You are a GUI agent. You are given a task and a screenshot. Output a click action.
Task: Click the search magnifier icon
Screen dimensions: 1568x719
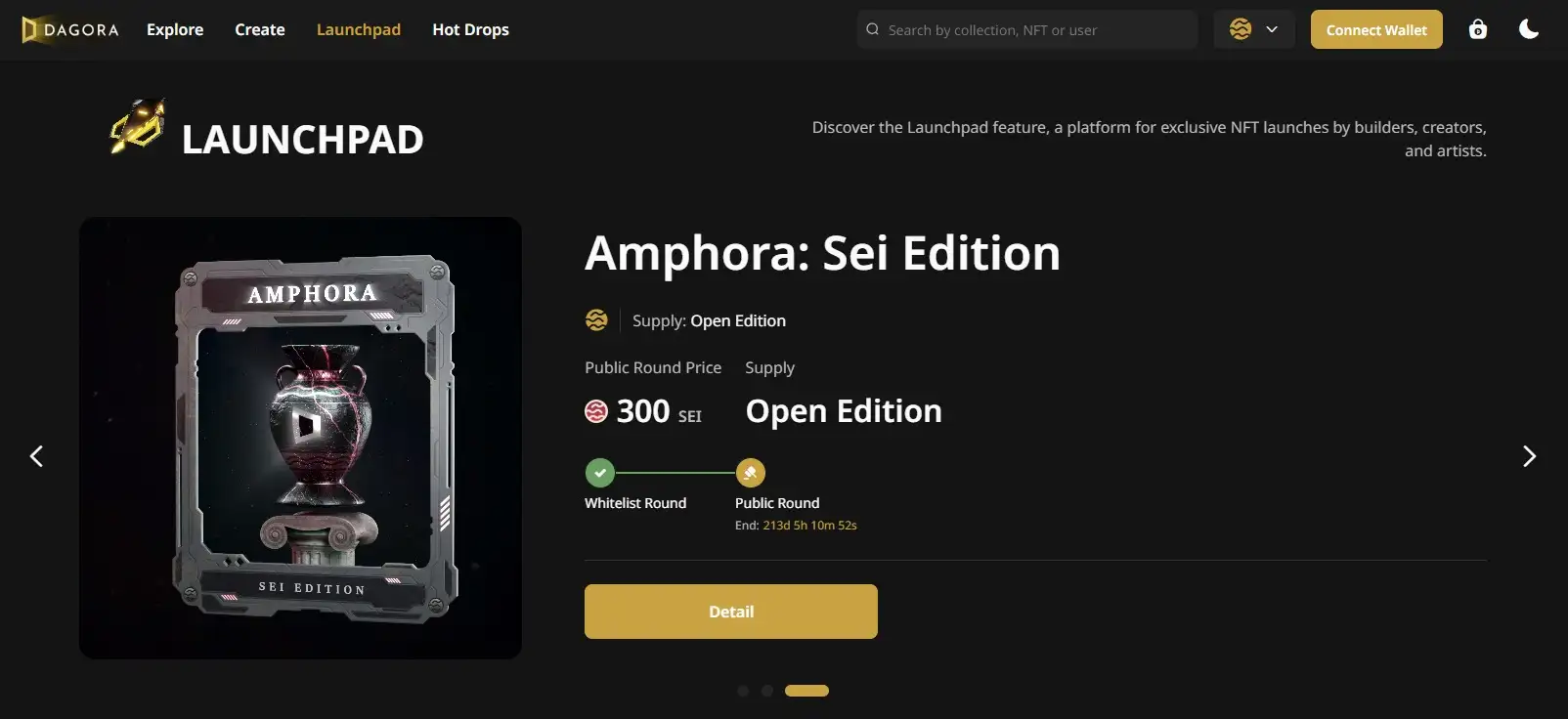873,29
